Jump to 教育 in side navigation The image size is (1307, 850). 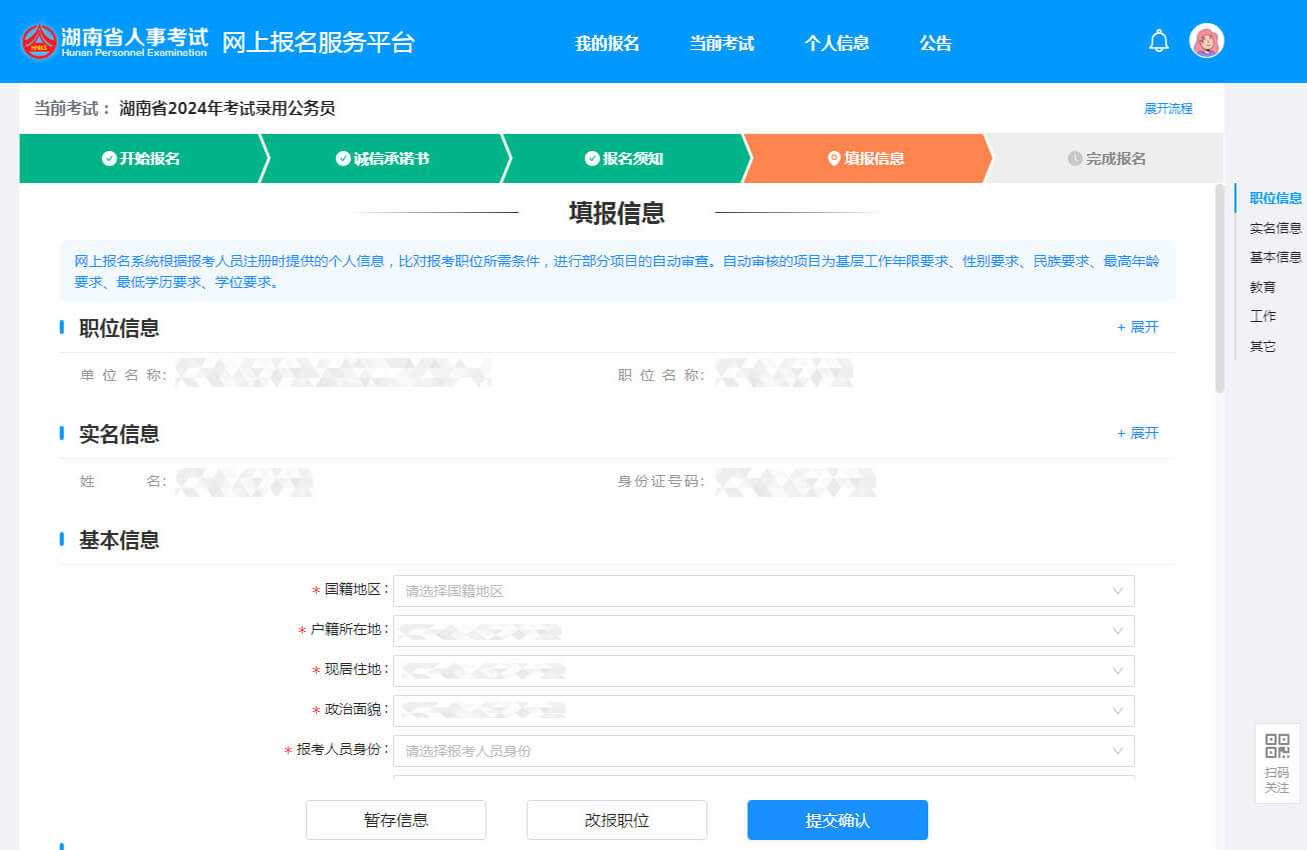pyautogui.click(x=1263, y=287)
